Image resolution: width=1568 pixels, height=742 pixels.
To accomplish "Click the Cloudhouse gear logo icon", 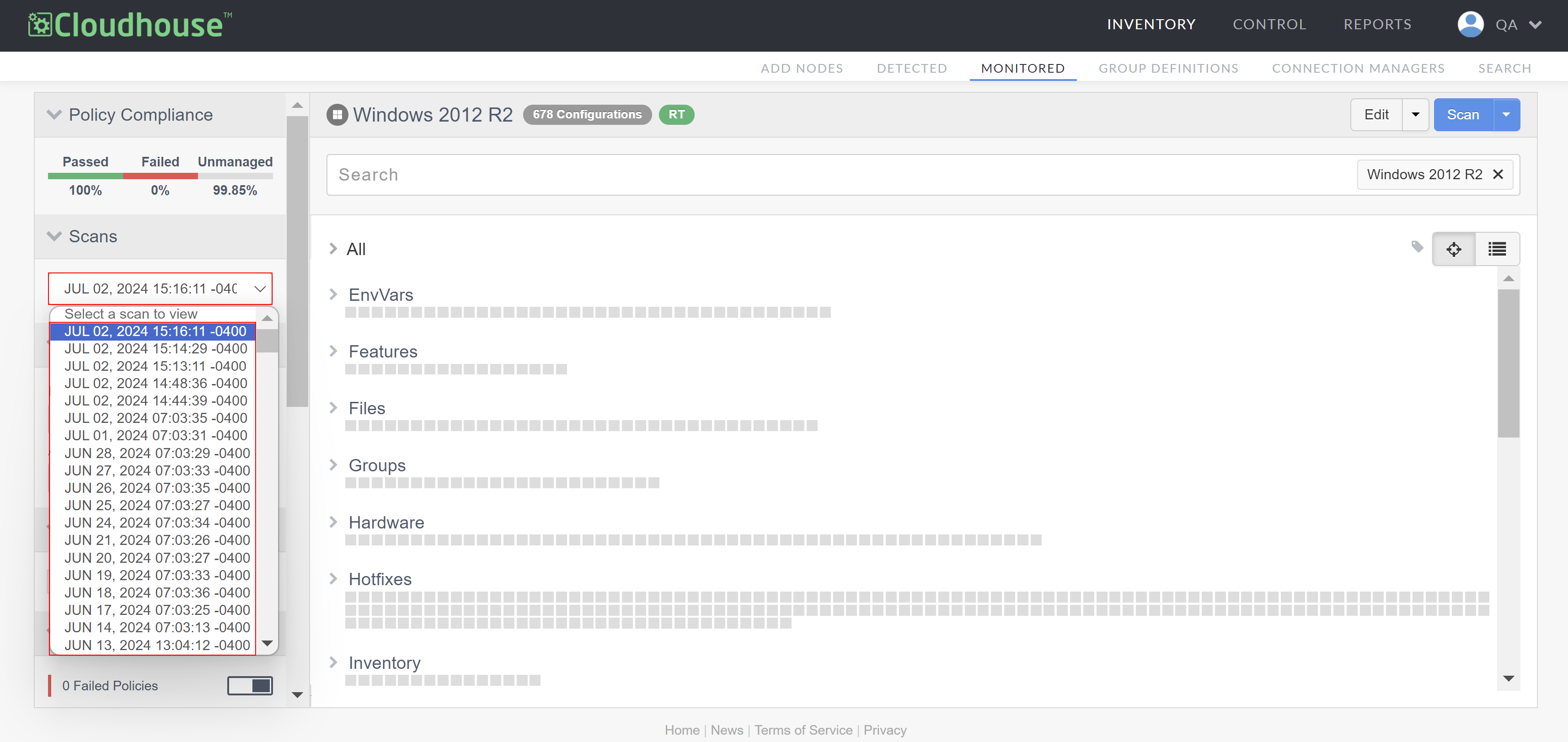I will [x=40, y=25].
